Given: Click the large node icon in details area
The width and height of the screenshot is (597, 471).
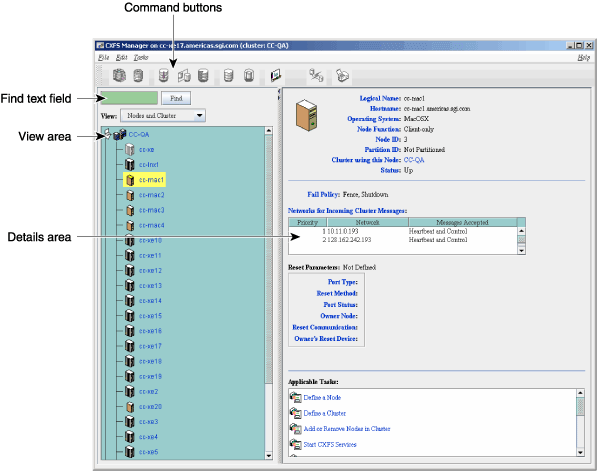Looking at the screenshot, I should pyautogui.click(x=306, y=115).
